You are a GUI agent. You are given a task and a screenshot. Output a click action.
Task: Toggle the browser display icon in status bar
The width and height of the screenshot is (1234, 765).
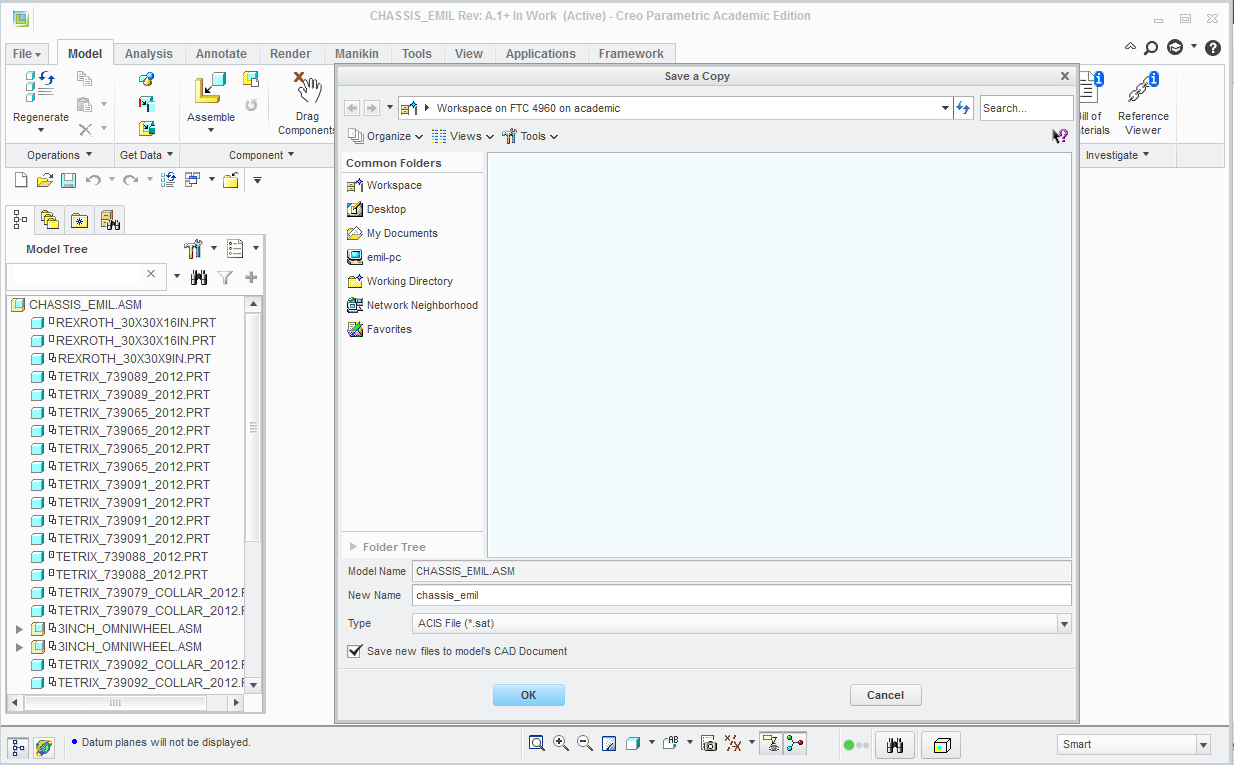(x=43, y=747)
